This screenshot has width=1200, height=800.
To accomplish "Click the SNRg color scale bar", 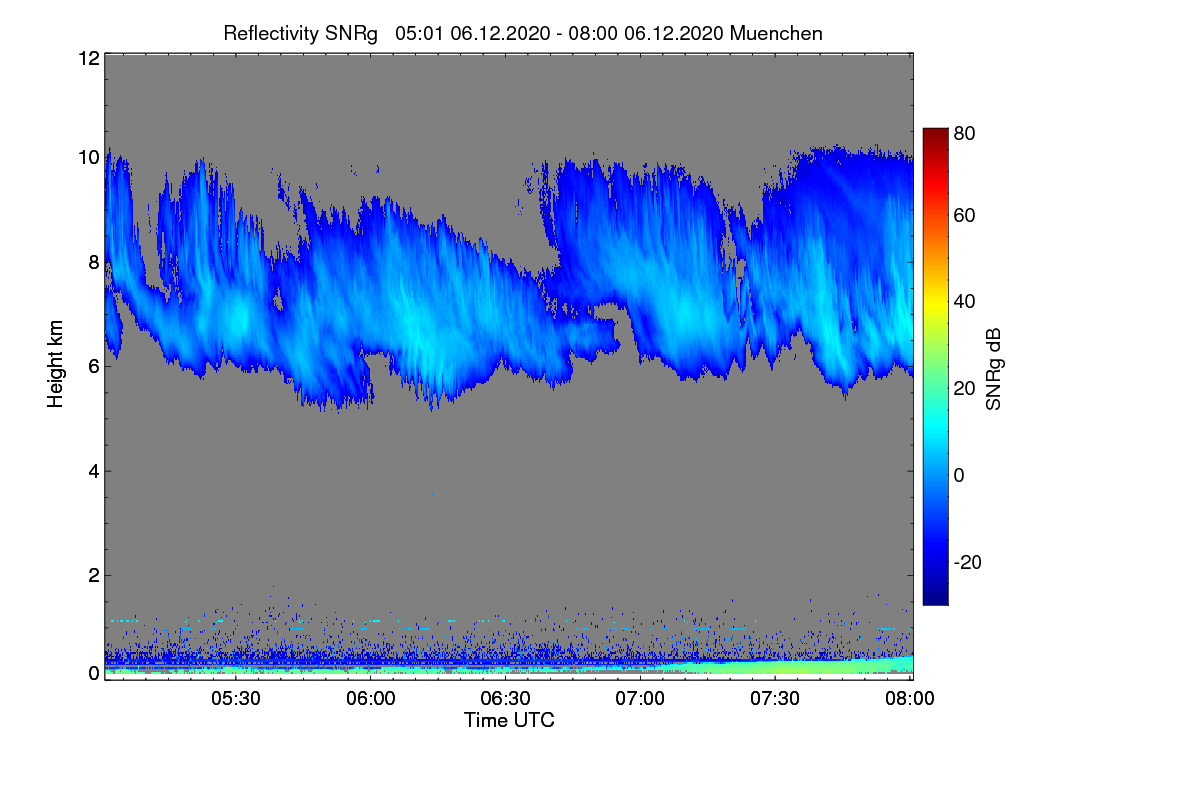I will coord(935,366).
